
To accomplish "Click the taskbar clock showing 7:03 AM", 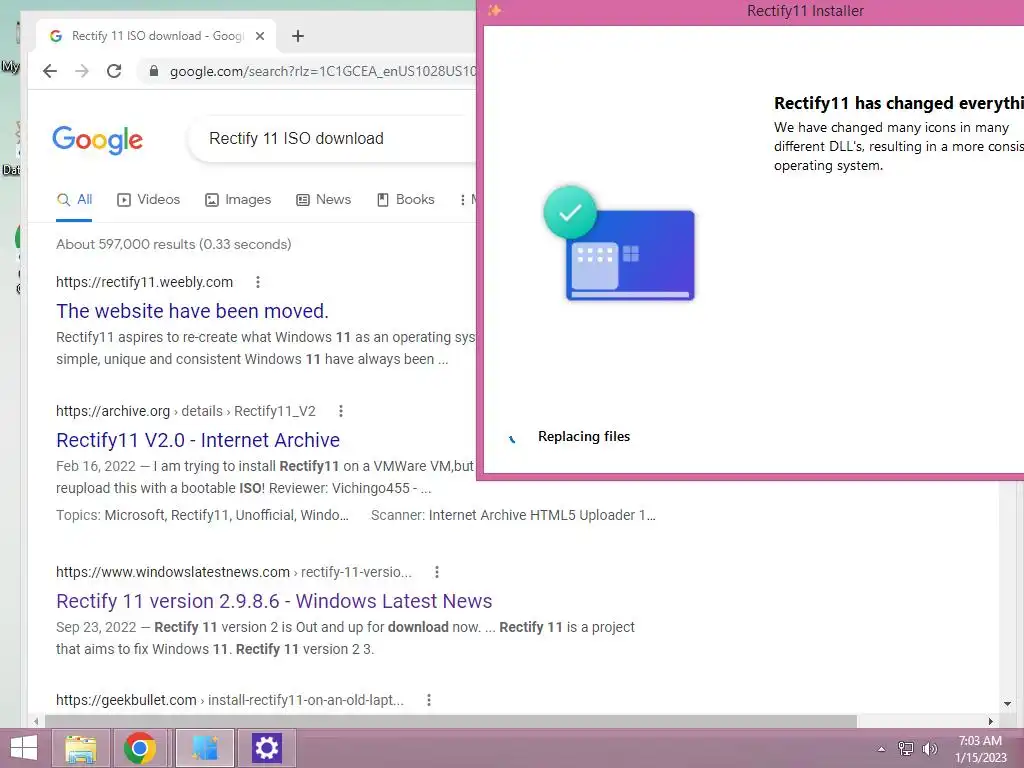I will (x=980, y=749).
